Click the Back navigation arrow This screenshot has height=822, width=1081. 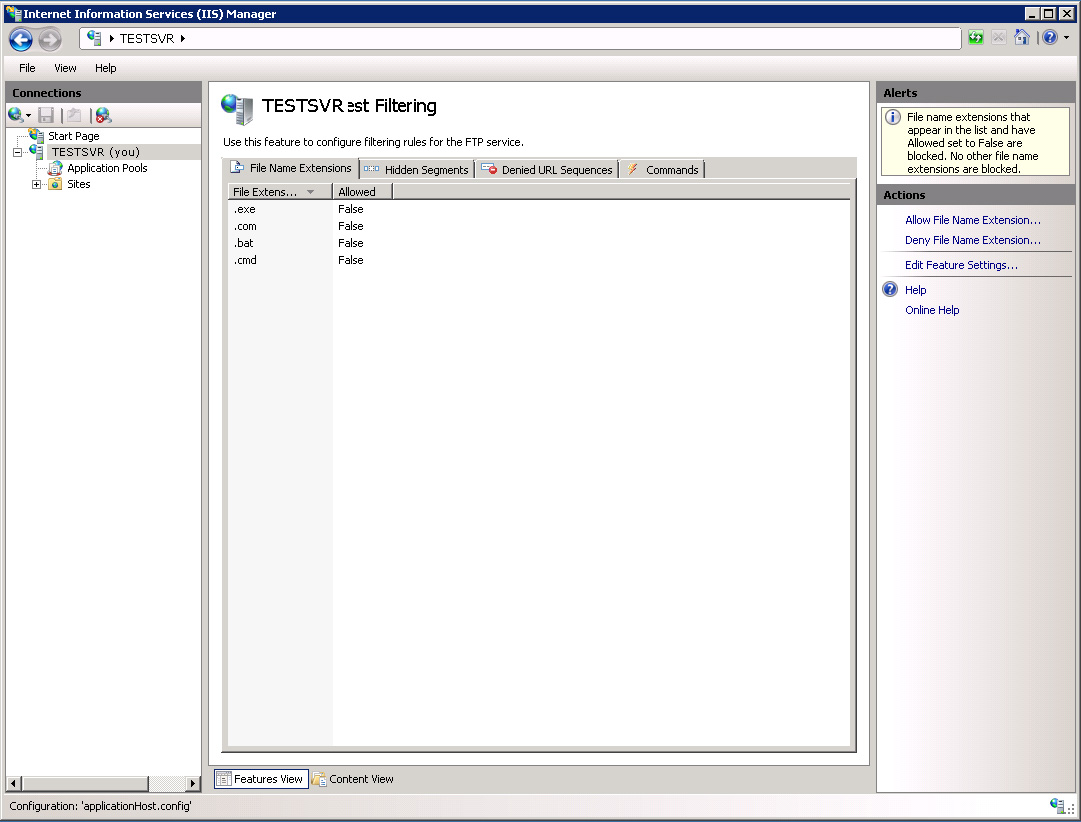pyautogui.click(x=21, y=39)
